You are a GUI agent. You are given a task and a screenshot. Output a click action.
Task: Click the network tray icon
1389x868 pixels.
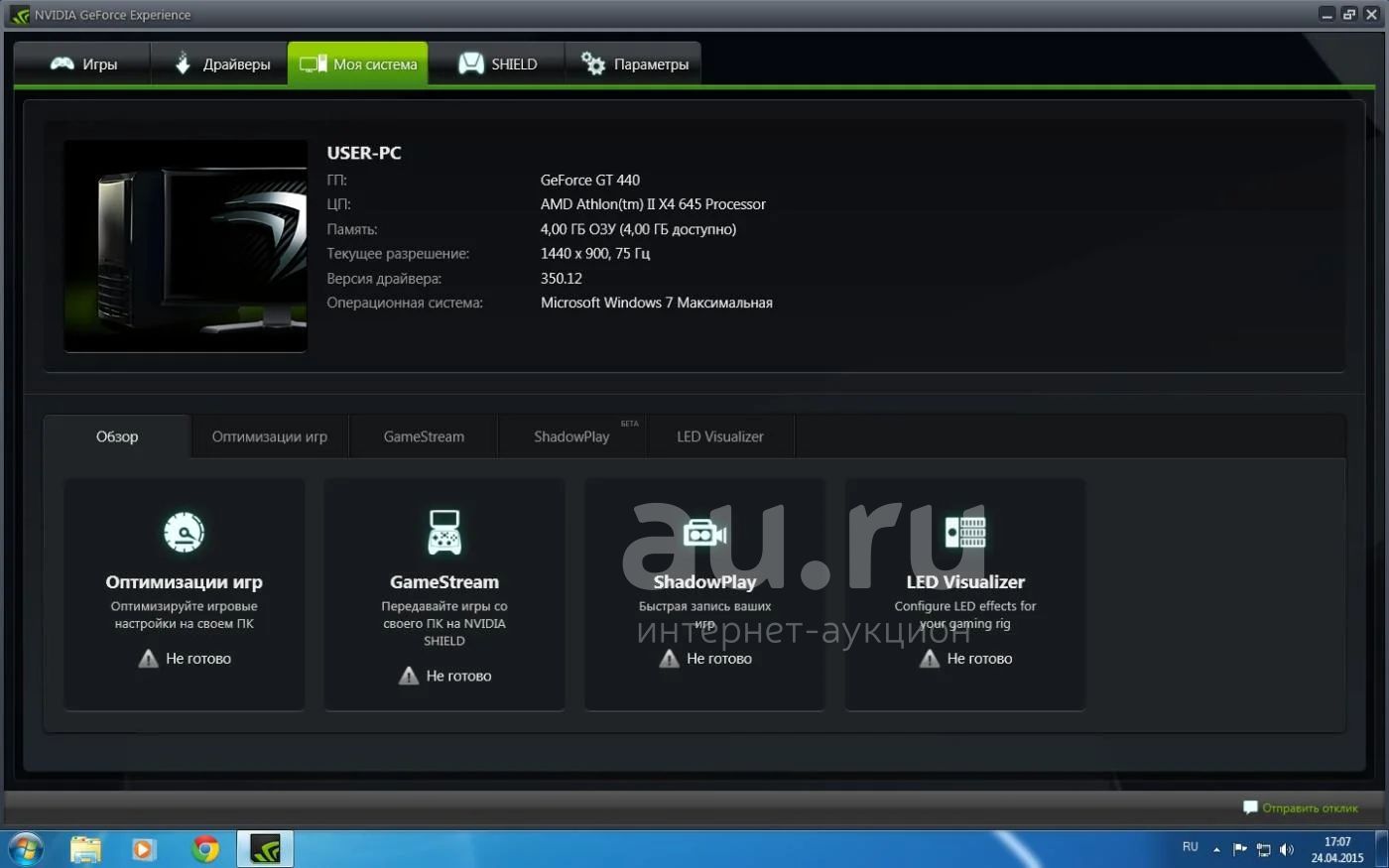coord(1263,849)
